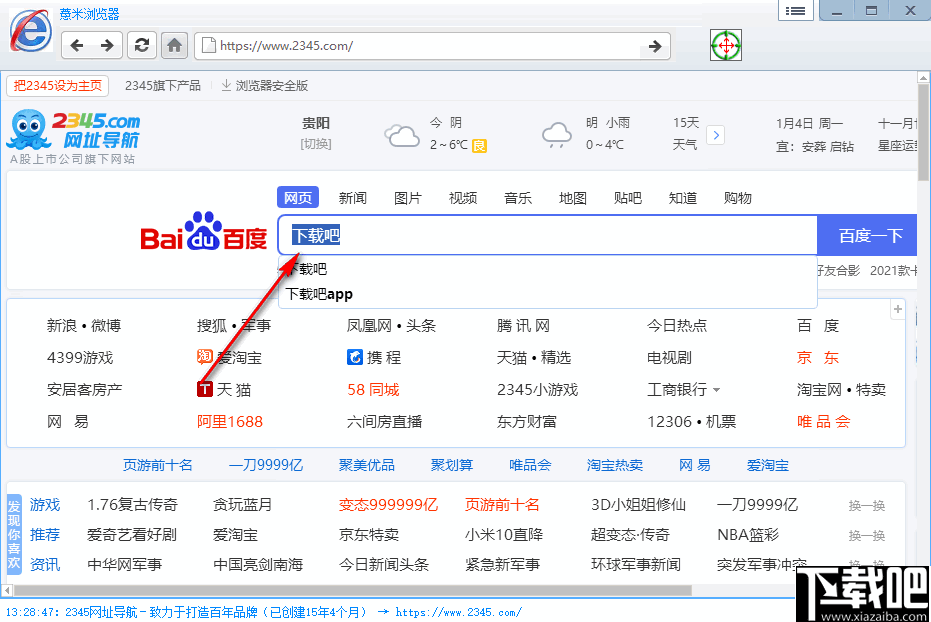Click today's cloudy weather icon
Viewport: 931px width, 622px height.
point(402,135)
